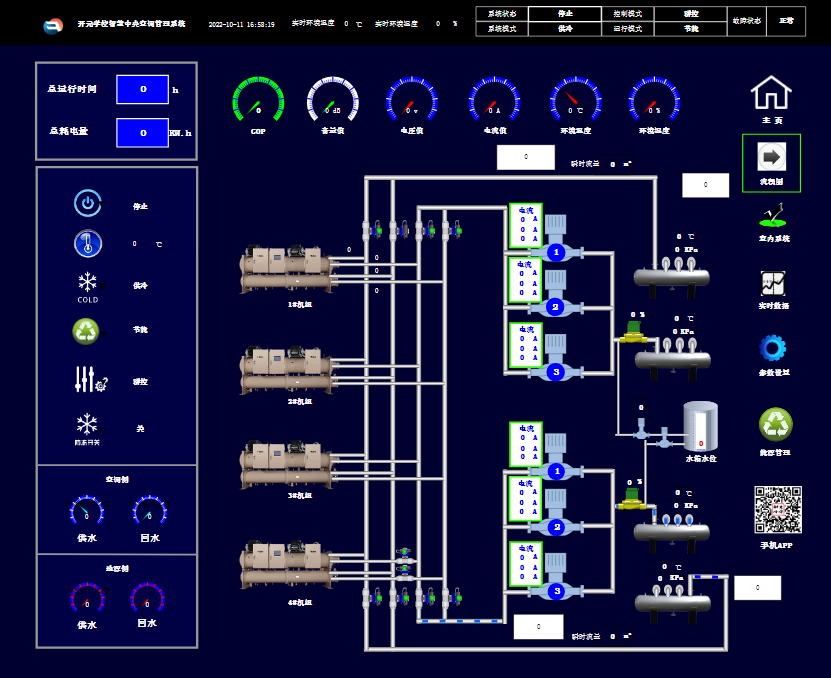Select the 3# chiller unit

click(x=286, y=465)
